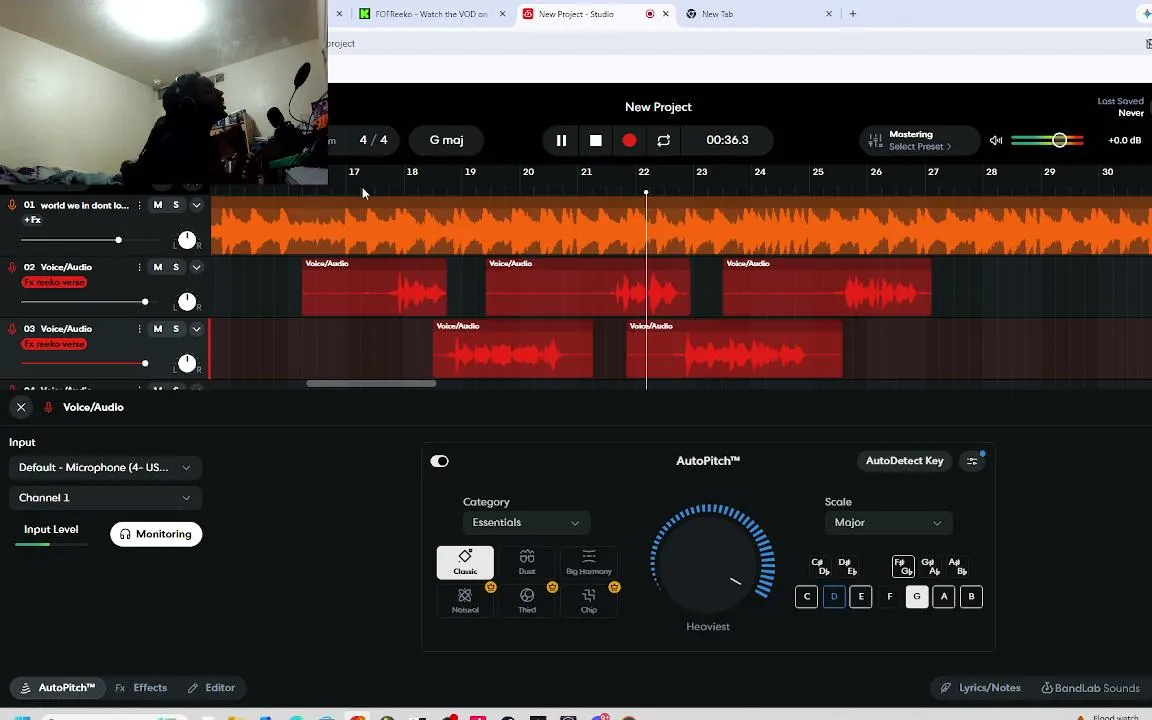Toggle the loop cycle icon

tap(663, 140)
